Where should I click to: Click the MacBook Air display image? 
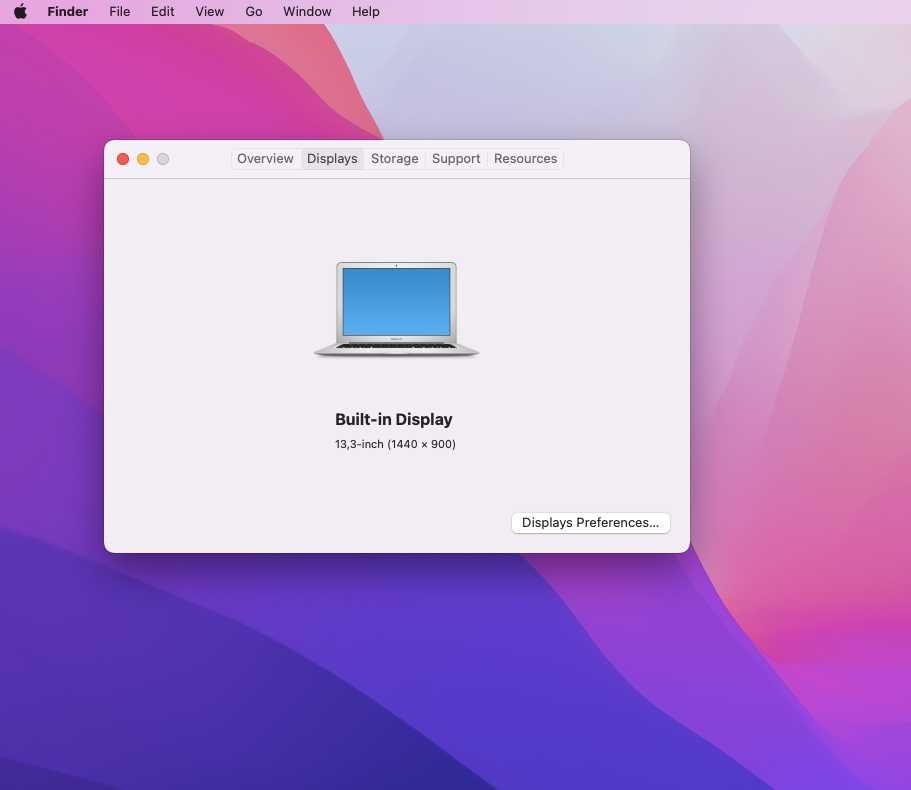[x=396, y=308]
